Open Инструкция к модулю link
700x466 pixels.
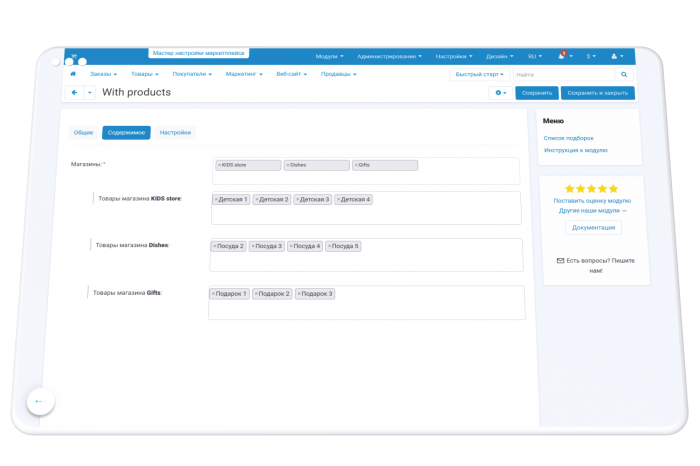click(575, 150)
